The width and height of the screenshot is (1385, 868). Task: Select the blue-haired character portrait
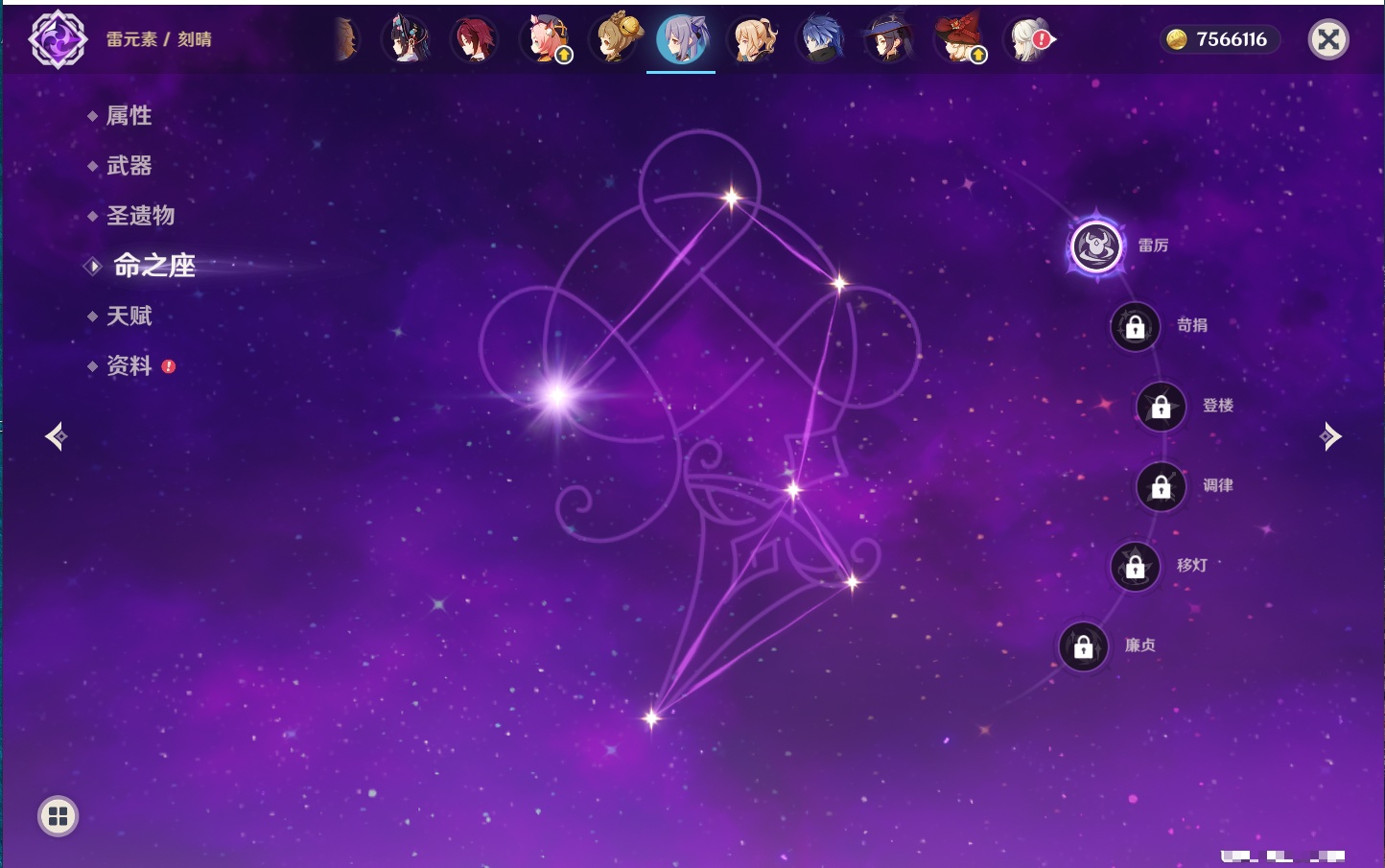click(x=821, y=39)
